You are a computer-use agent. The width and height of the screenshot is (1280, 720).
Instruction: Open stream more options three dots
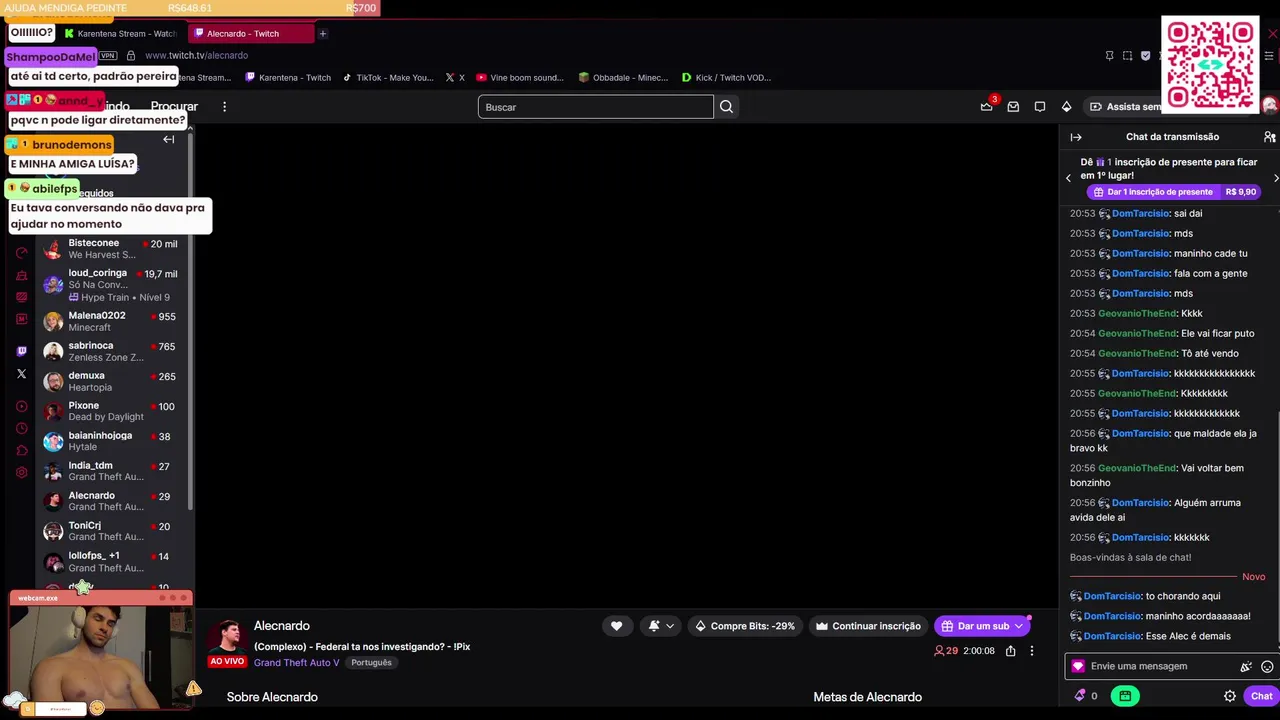(x=1032, y=651)
